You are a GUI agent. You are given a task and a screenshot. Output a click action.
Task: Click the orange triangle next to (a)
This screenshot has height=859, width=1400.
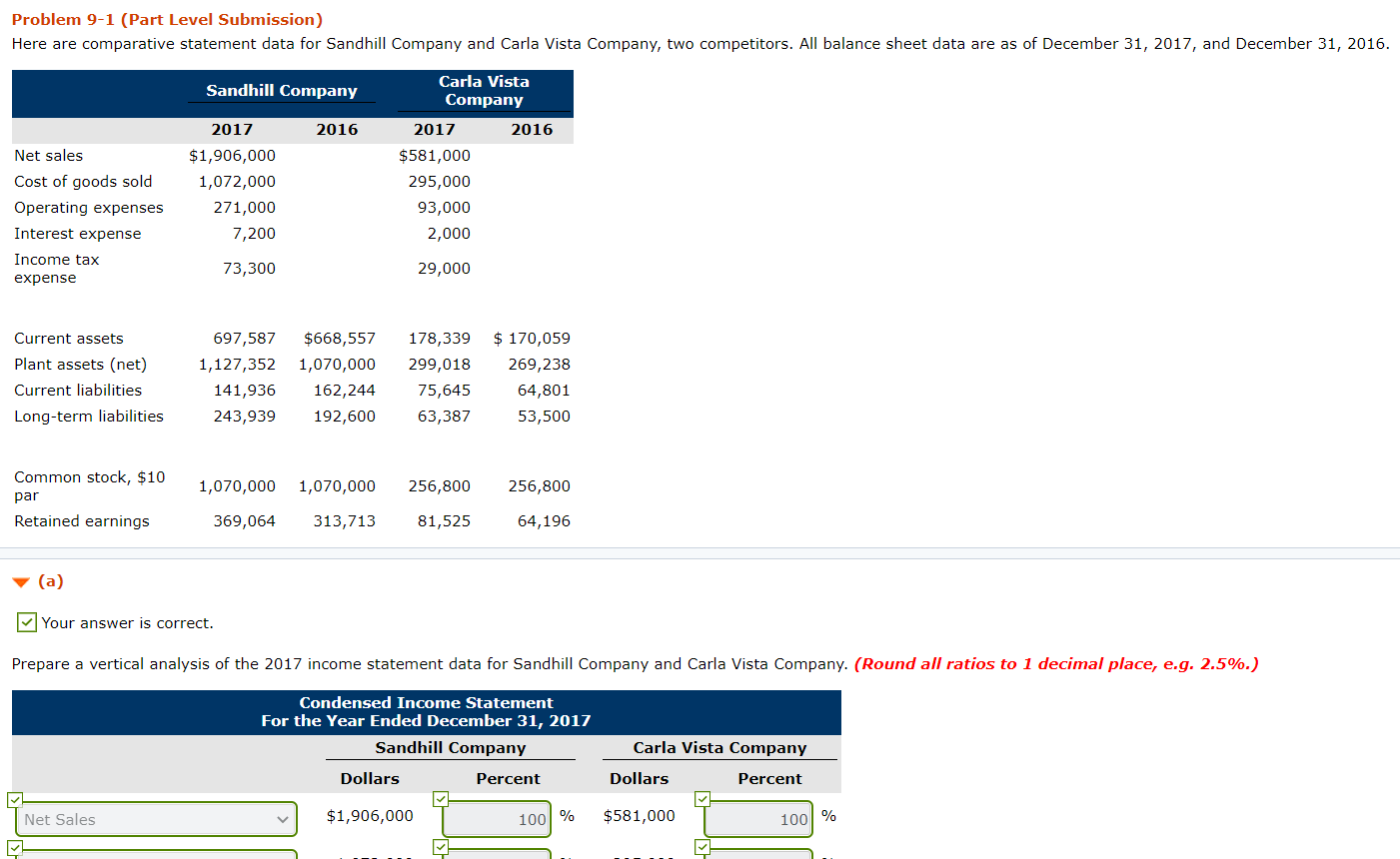(x=22, y=580)
